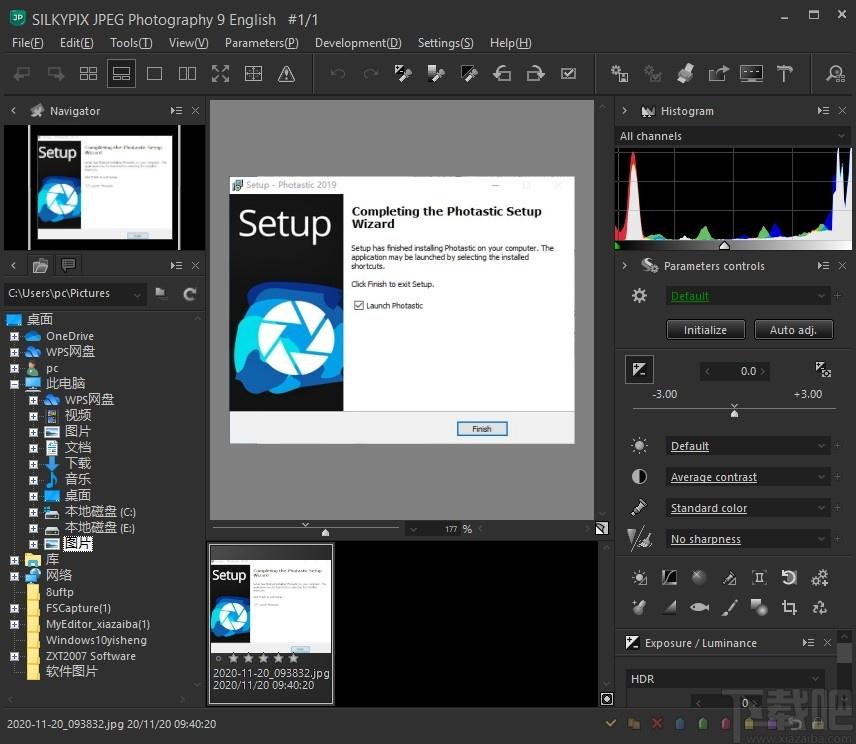Select the crop tool icon
The width and height of the screenshot is (856, 744).
click(789, 607)
